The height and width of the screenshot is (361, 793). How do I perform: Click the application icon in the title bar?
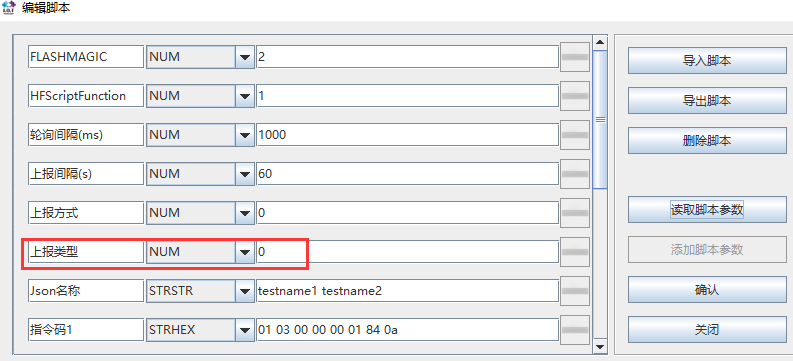tap(10, 8)
